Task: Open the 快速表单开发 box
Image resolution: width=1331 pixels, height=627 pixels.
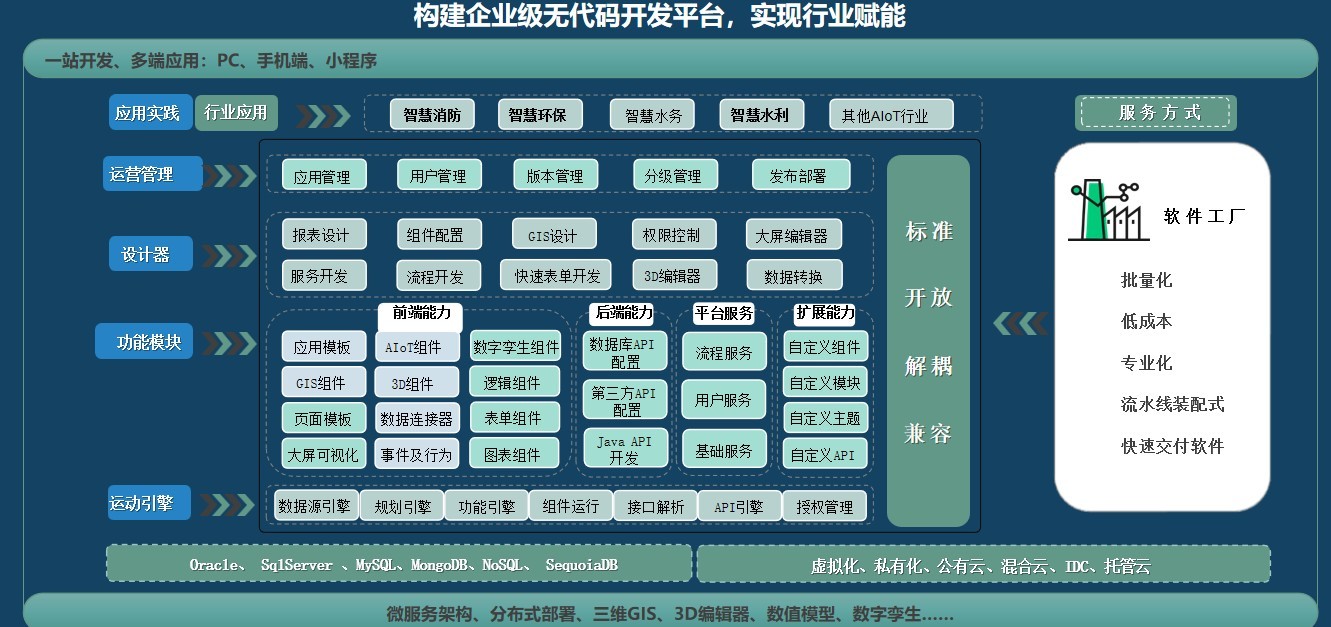Action: pyautogui.click(x=555, y=275)
